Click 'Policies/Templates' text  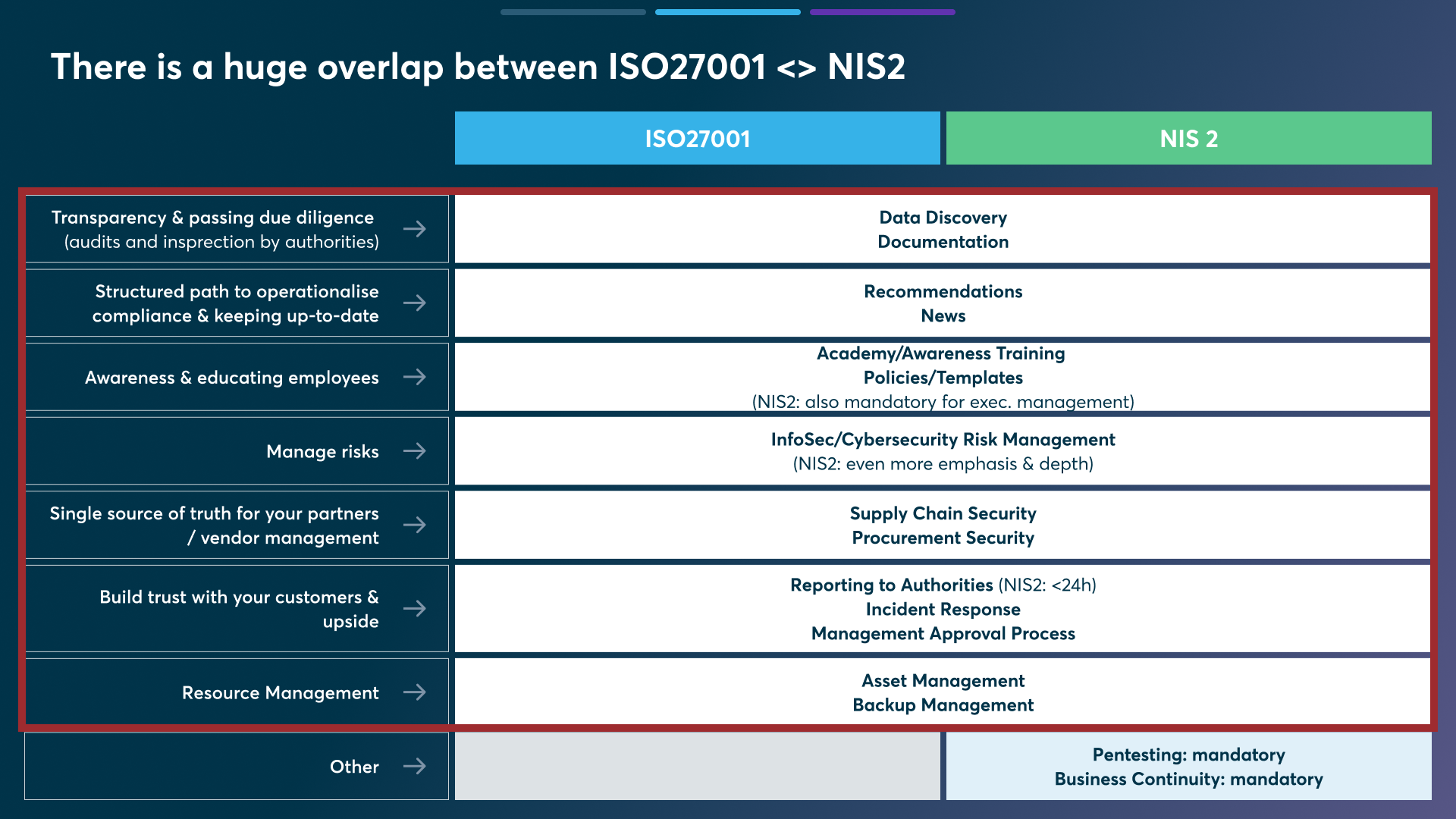[x=943, y=378]
